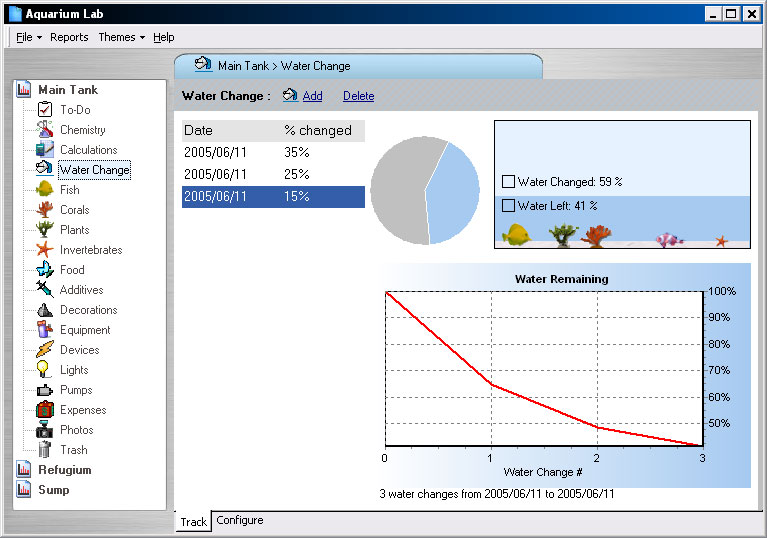Select the Fish icon in the tree
This screenshot has height=538, width=767.
pos(44,190)
